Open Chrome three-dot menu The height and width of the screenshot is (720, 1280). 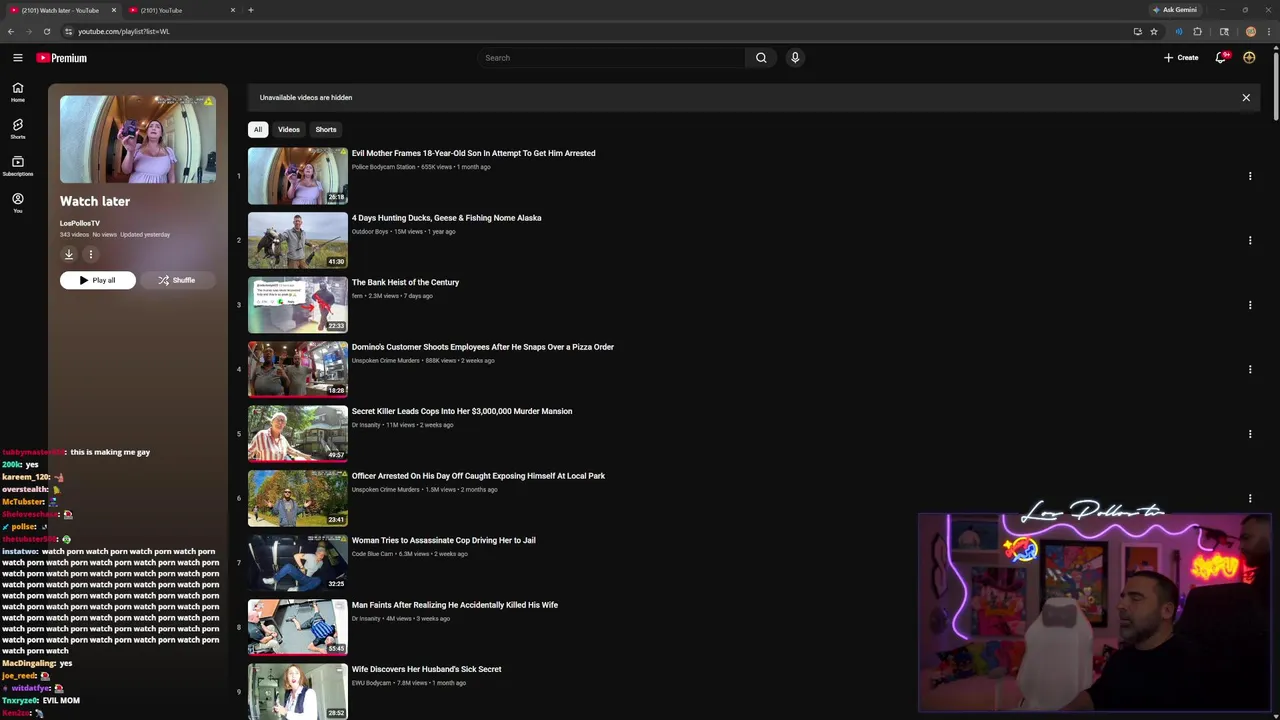click(x=1269, y=31)
